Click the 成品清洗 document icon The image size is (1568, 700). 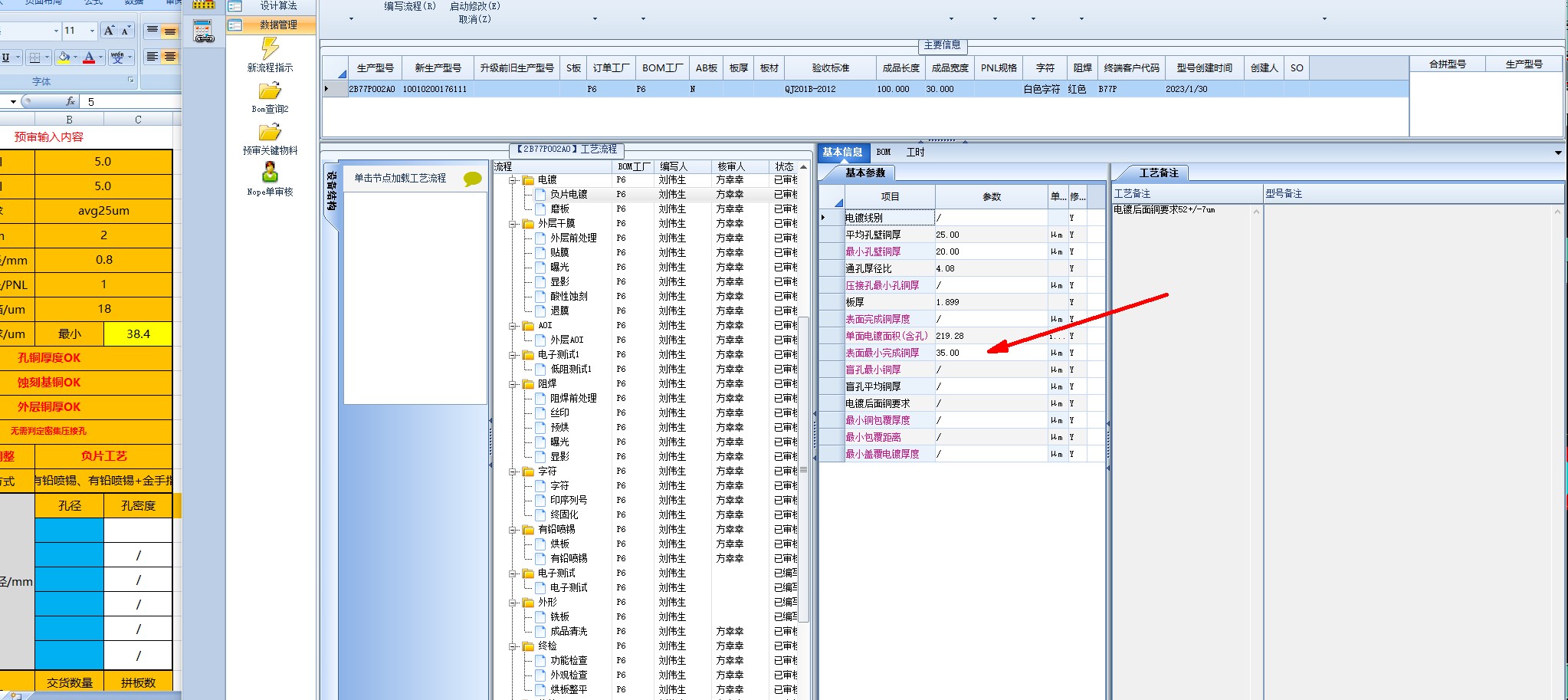coord(540,632)
